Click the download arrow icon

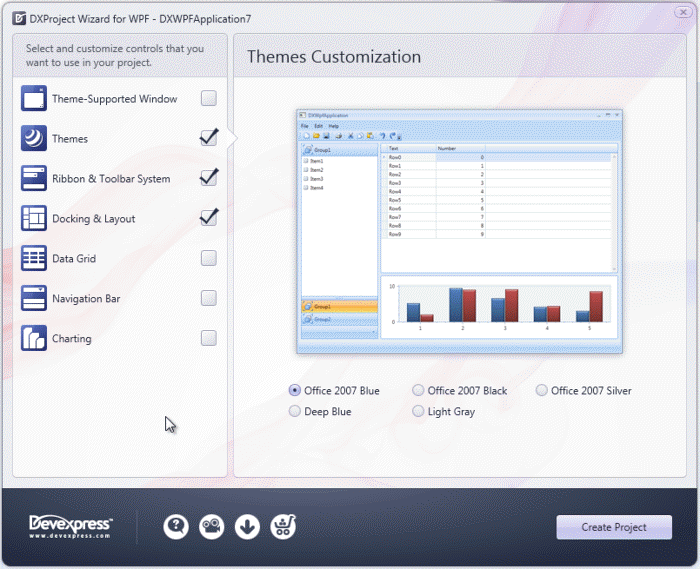coord(247,527)
